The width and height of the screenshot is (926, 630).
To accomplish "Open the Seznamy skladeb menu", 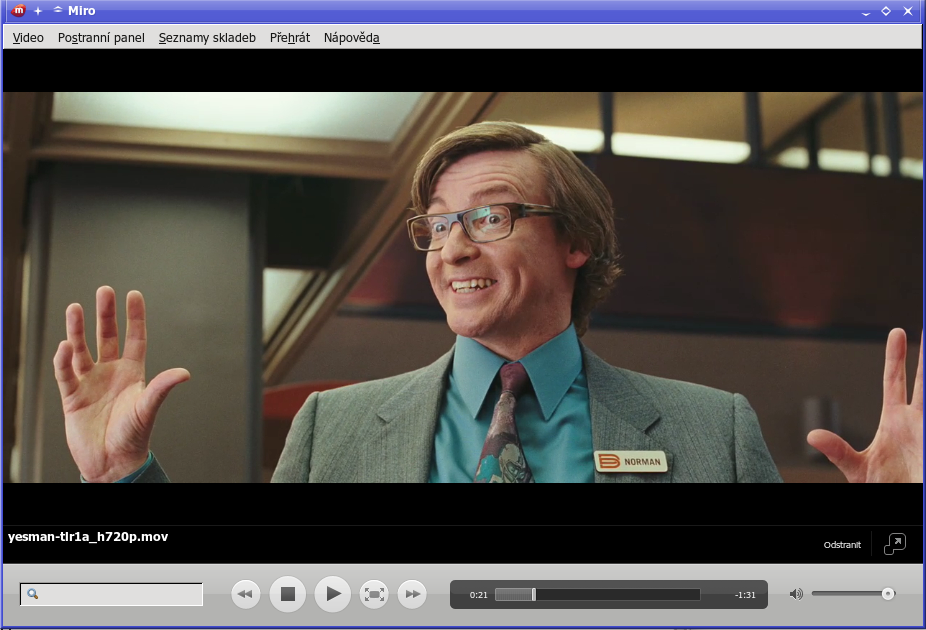I will (207, 38).
